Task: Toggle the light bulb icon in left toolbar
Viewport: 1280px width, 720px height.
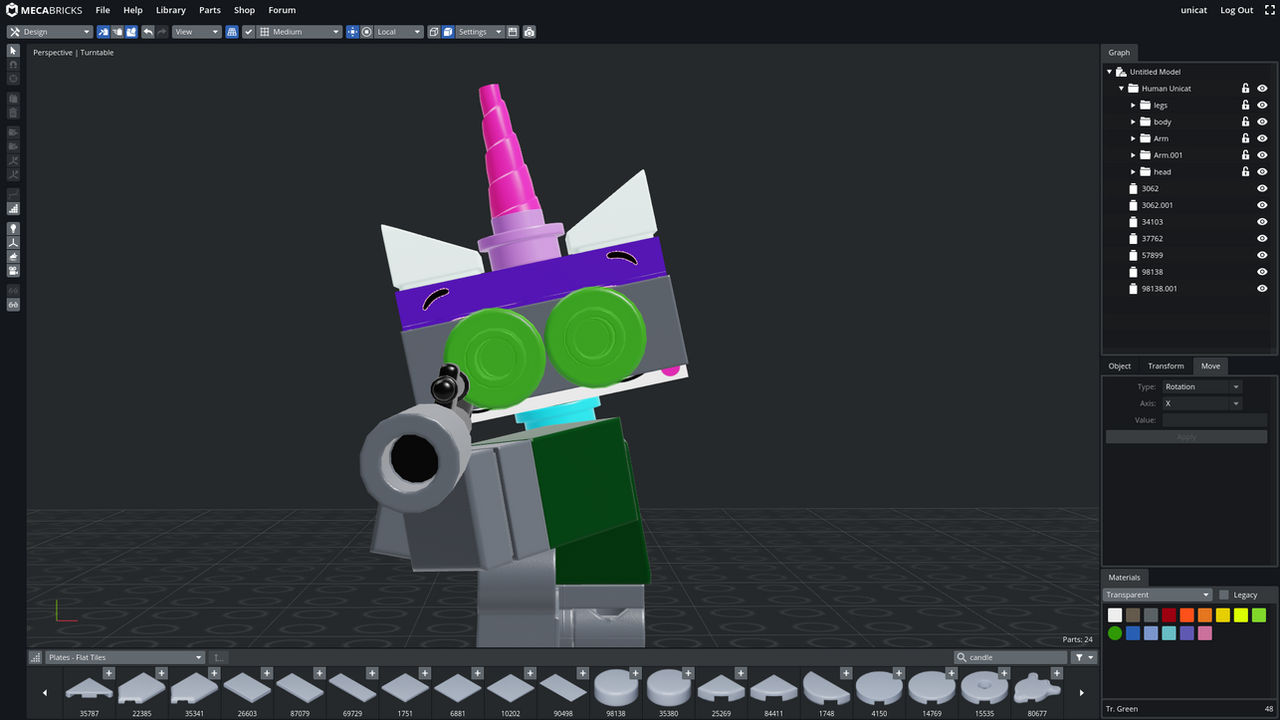Action: pyautogui.click(x=13, y=228)
